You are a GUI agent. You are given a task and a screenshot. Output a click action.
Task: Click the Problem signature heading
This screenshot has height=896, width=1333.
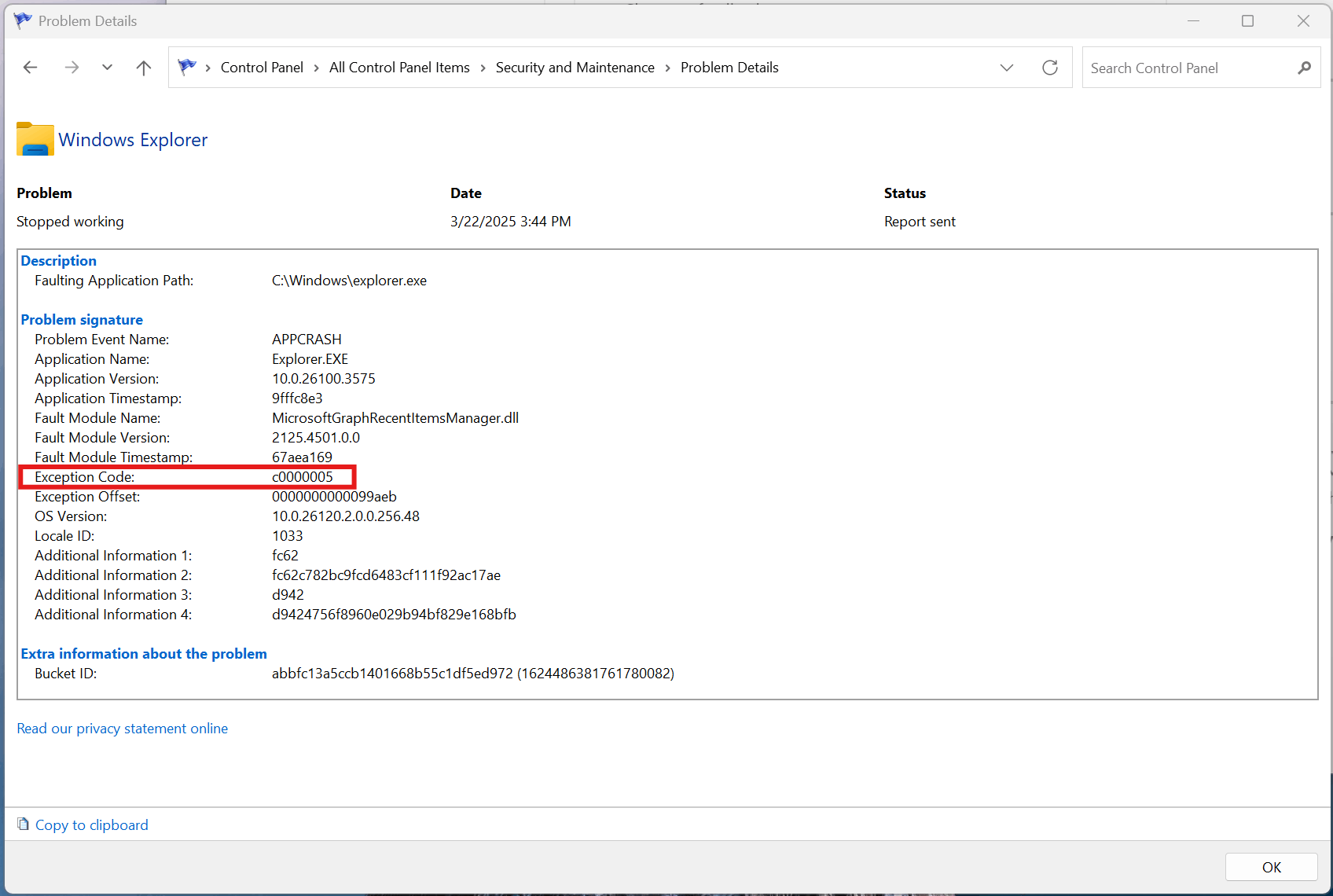pyautogui.click(x=82, y=320)
